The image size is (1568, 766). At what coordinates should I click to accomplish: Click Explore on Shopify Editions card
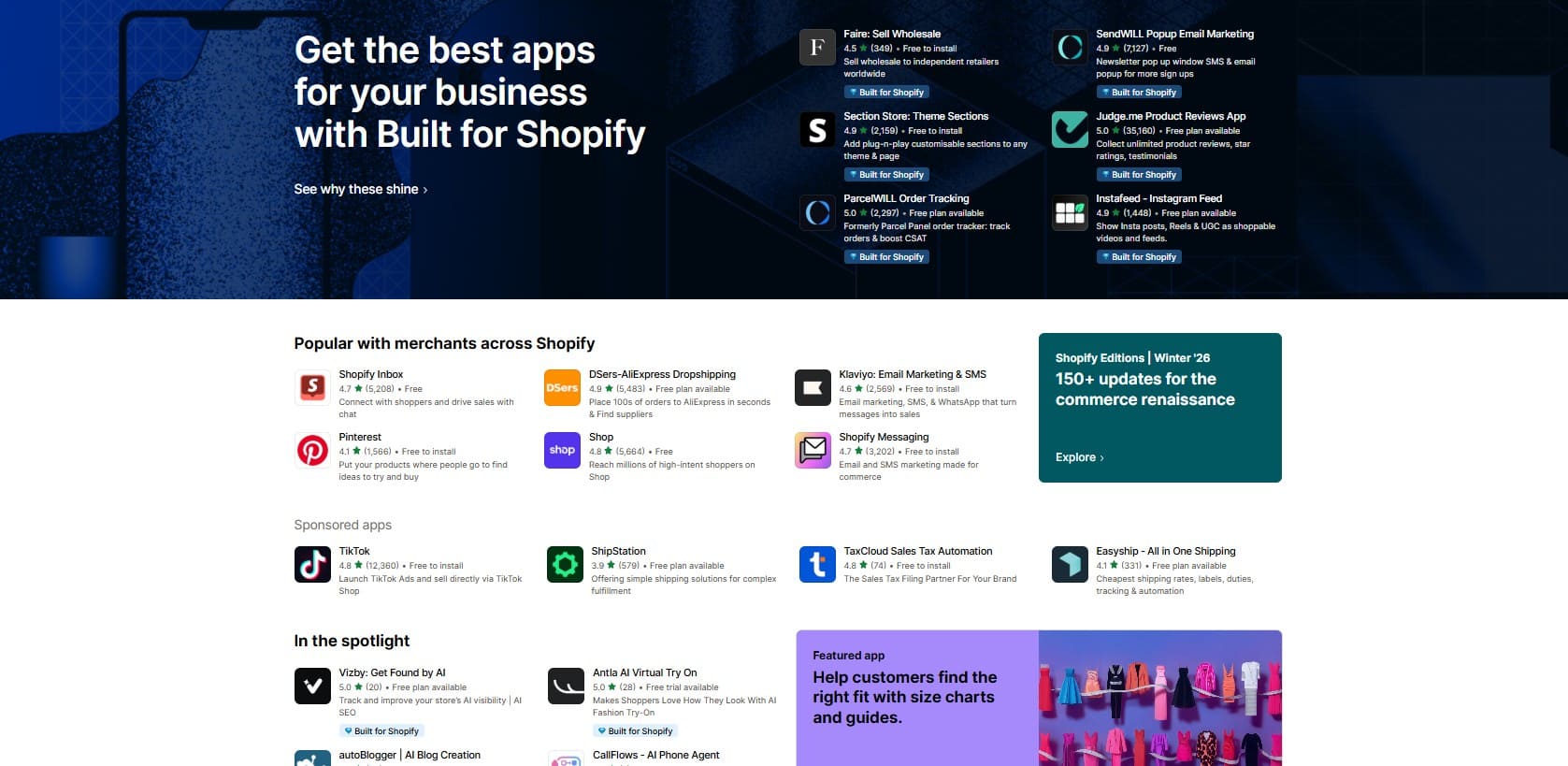[1080, 457]
